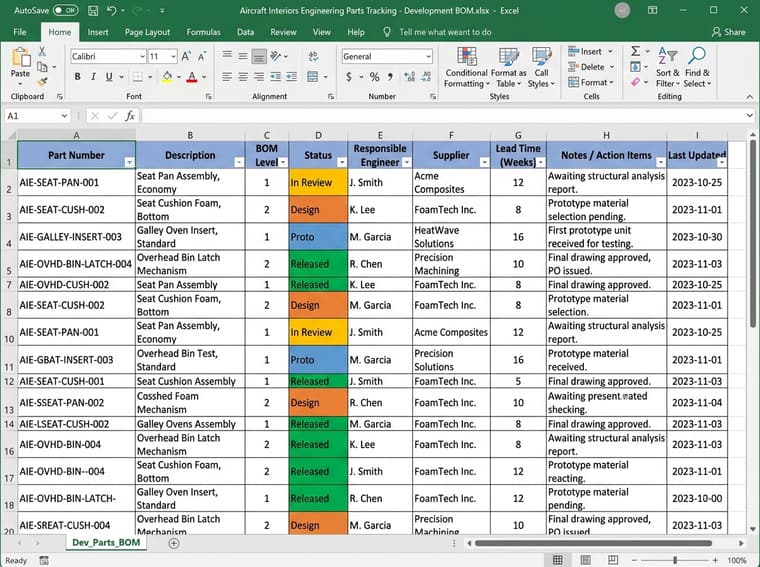Toggle Normal view in status bar

point(557,560)
